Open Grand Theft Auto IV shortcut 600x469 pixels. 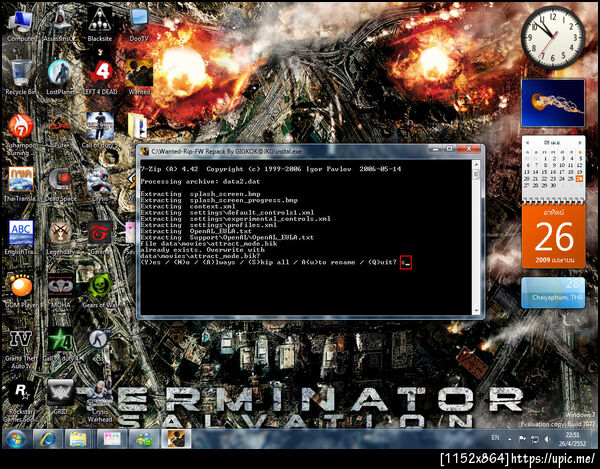click(21, 349)
